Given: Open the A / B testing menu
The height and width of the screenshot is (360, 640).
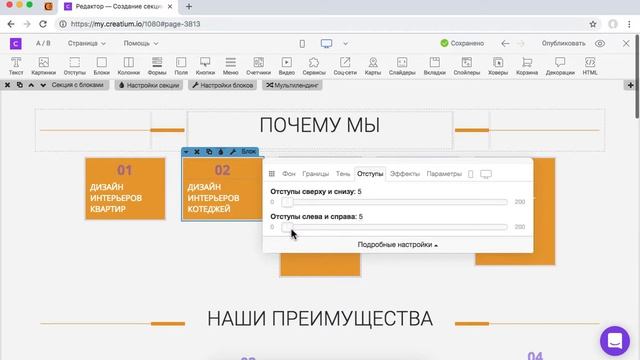Looking at the screenshot, I should tap(43, 43).
